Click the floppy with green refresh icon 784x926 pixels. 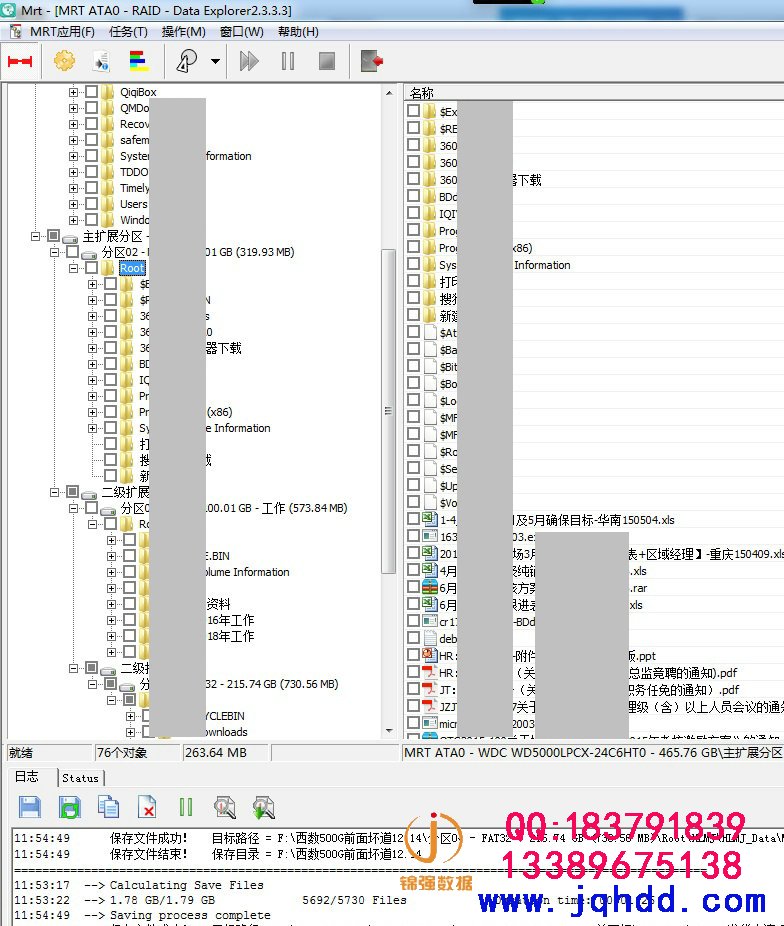(x=70, y=807)
